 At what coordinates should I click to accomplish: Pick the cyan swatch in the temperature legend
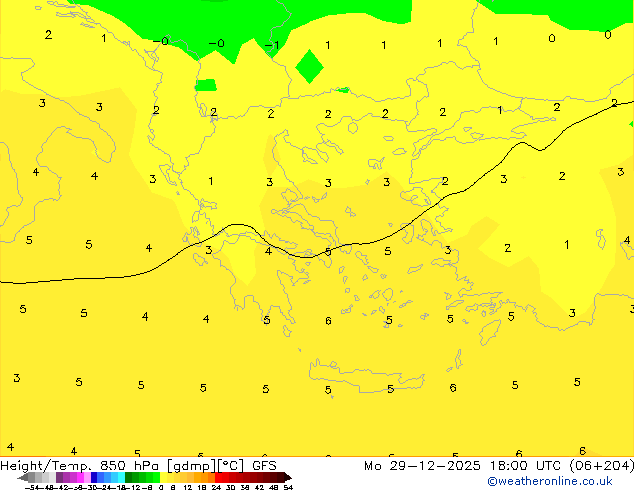tap(121, 477)
